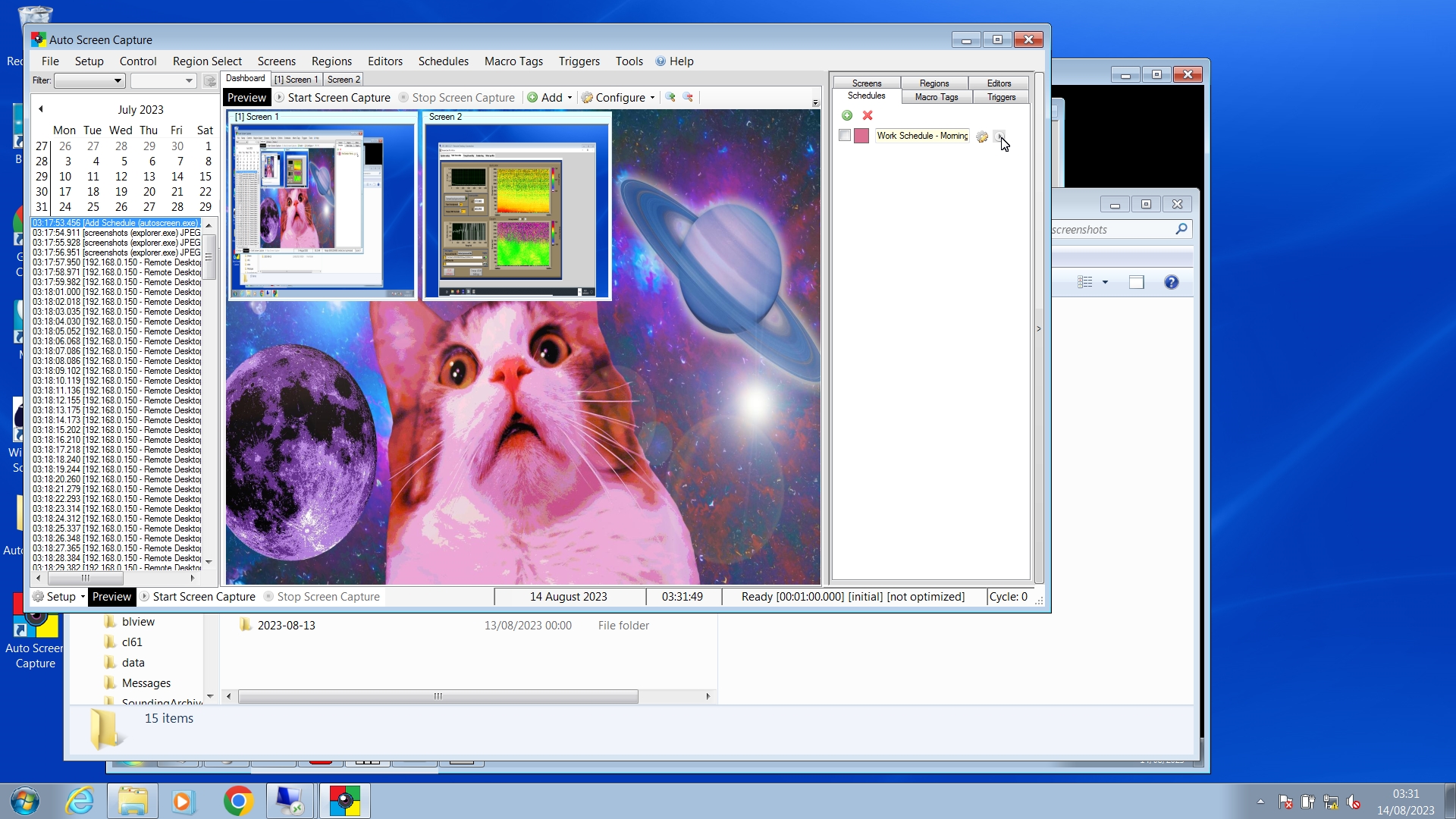Image resolution: width=1456 pixels, height=819 pixels.
Task: Click the Help icon in the explorer window
Action: click(1171, 282)
